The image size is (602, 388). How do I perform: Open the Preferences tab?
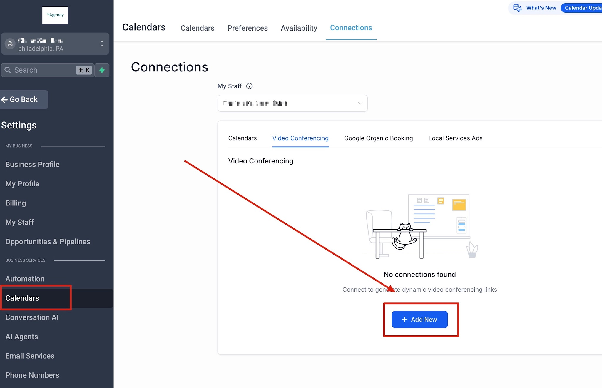[247, 28]
